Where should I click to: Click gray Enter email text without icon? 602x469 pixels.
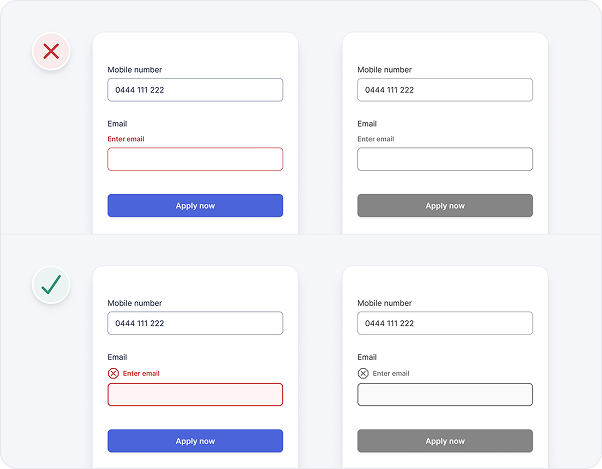point(376,139)
